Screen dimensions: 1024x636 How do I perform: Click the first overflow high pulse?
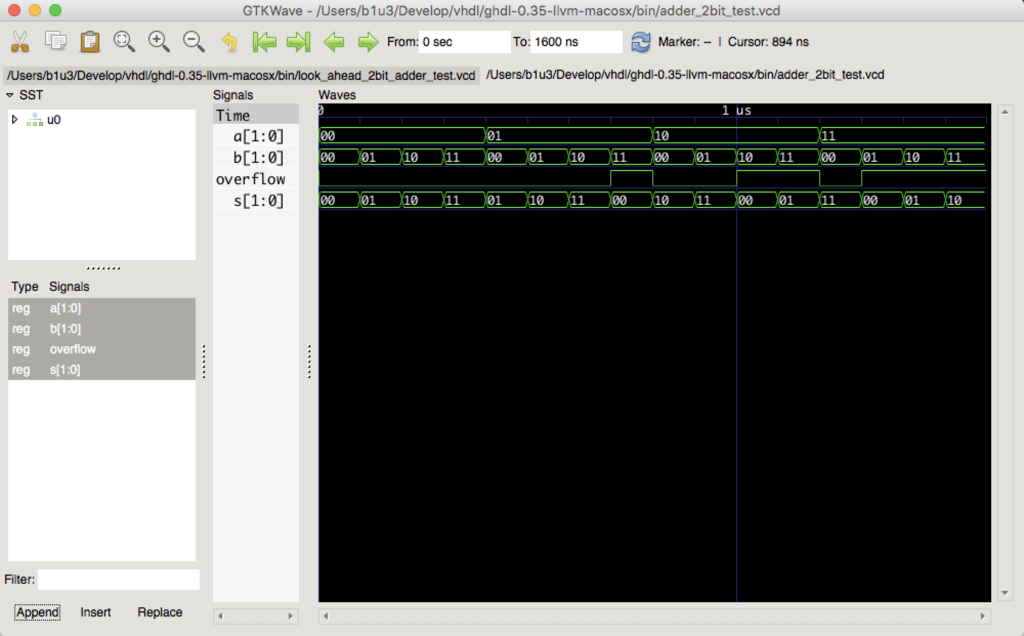coord(632,178)
